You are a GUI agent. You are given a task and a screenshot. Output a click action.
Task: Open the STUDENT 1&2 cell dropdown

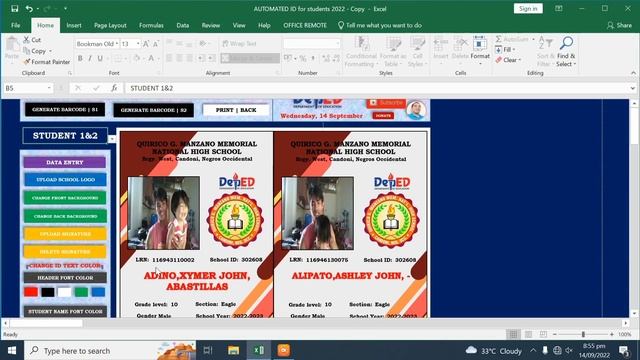pos(111,139)
